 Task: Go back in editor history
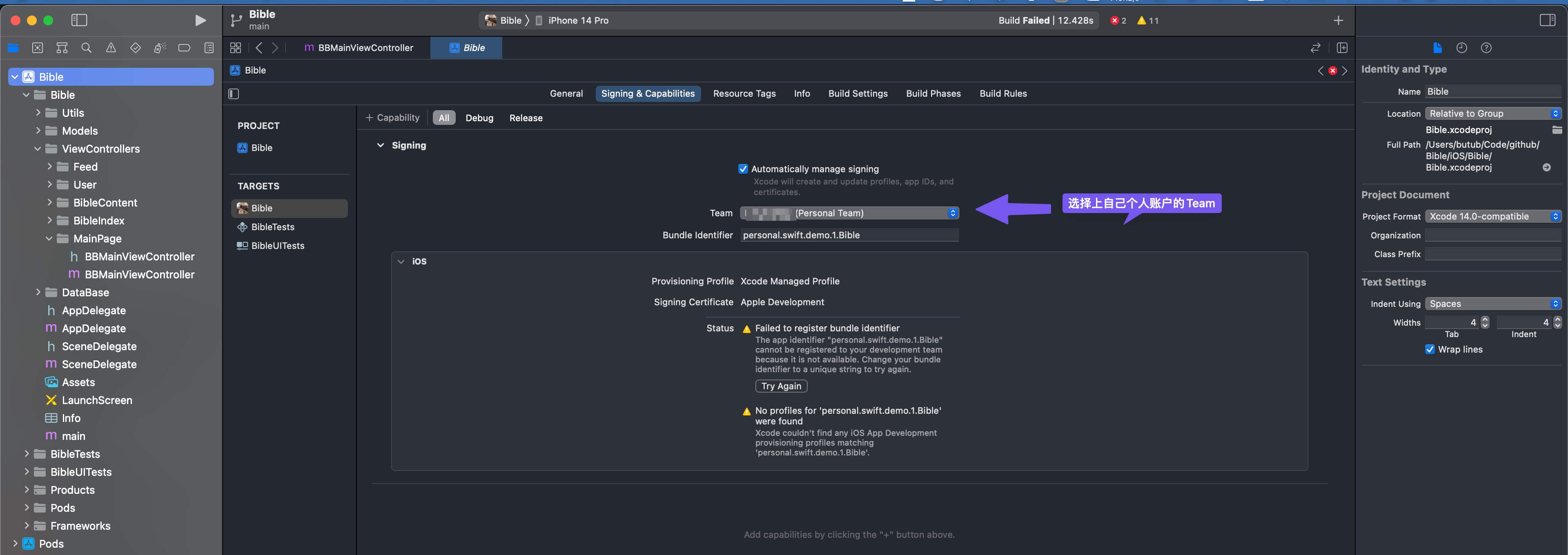point(259,47)
